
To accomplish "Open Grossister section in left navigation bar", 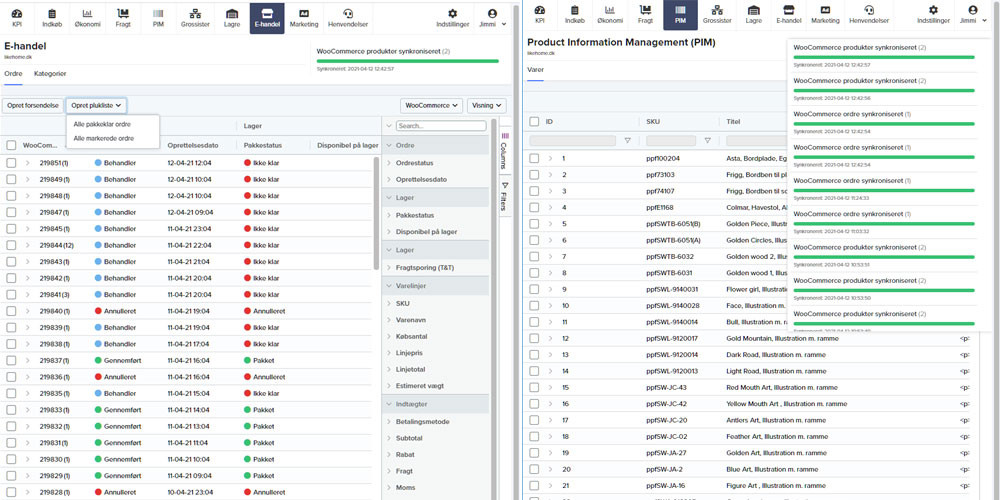I will [x=195, y=16].
